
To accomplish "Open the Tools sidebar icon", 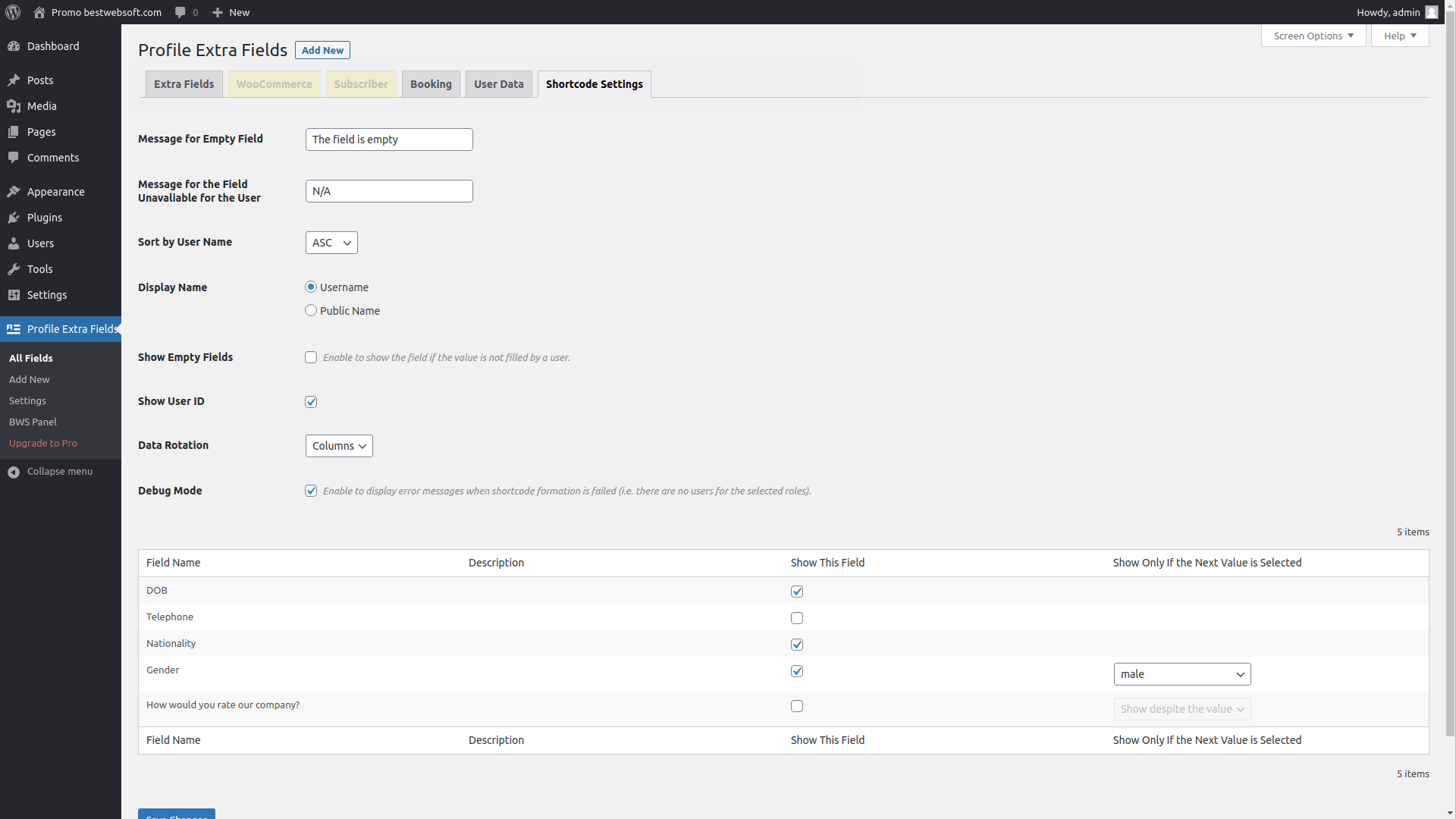I will coord(13,269).
